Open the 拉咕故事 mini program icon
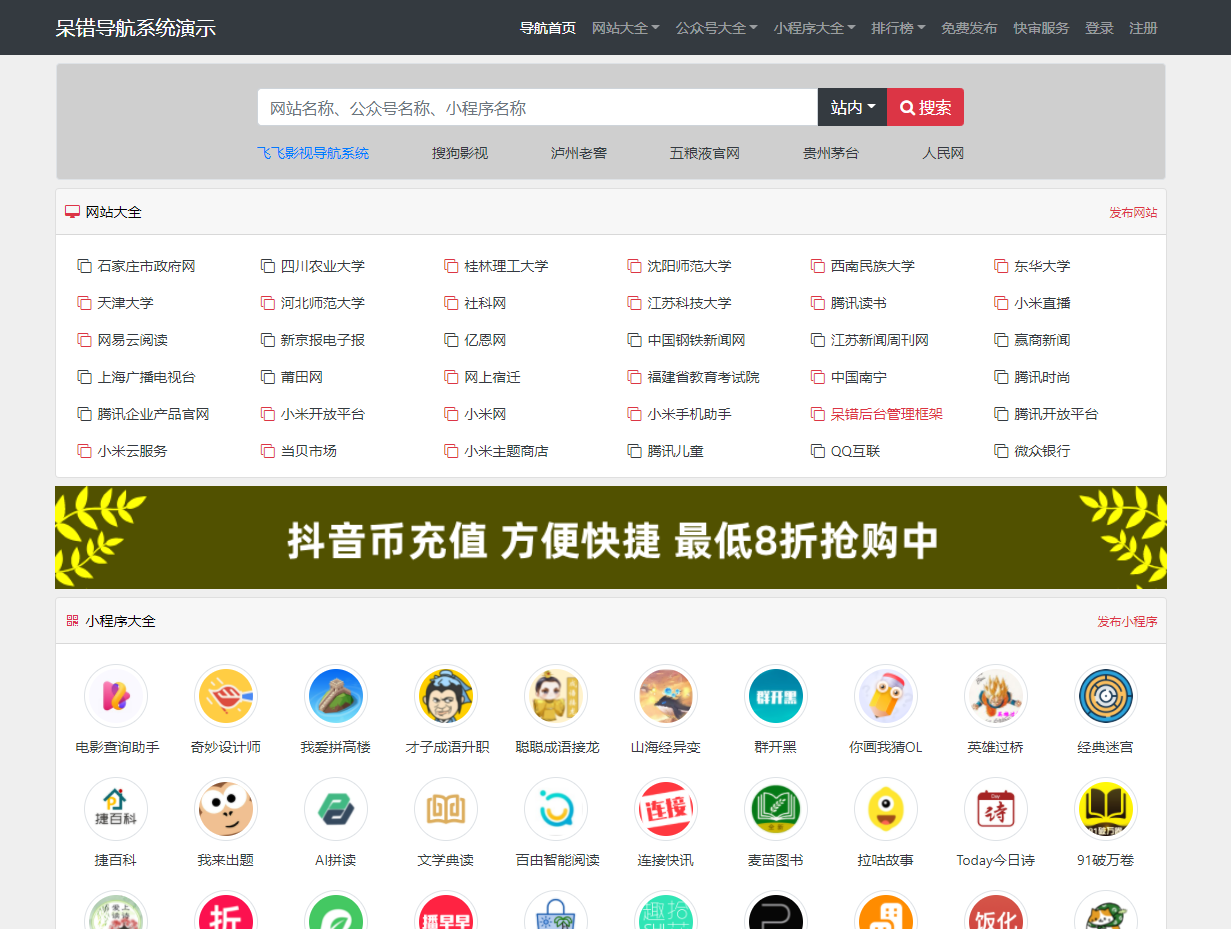The height and width of the screenshot is (929, 1231). coord(886,809)
